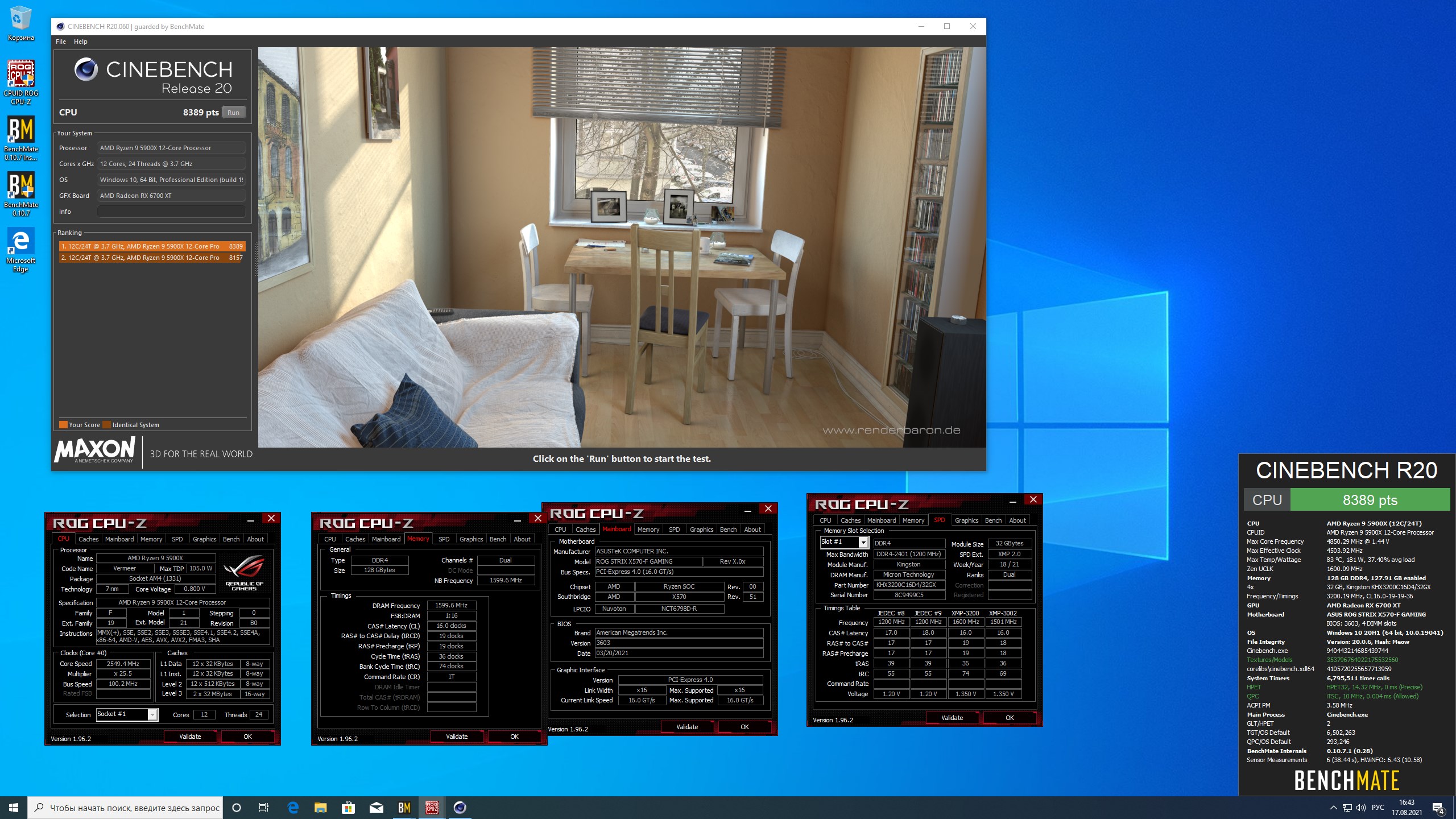Show hidden tray icons chevron
Viewport: 1456px width, 819px height.
click(1333, 808)
